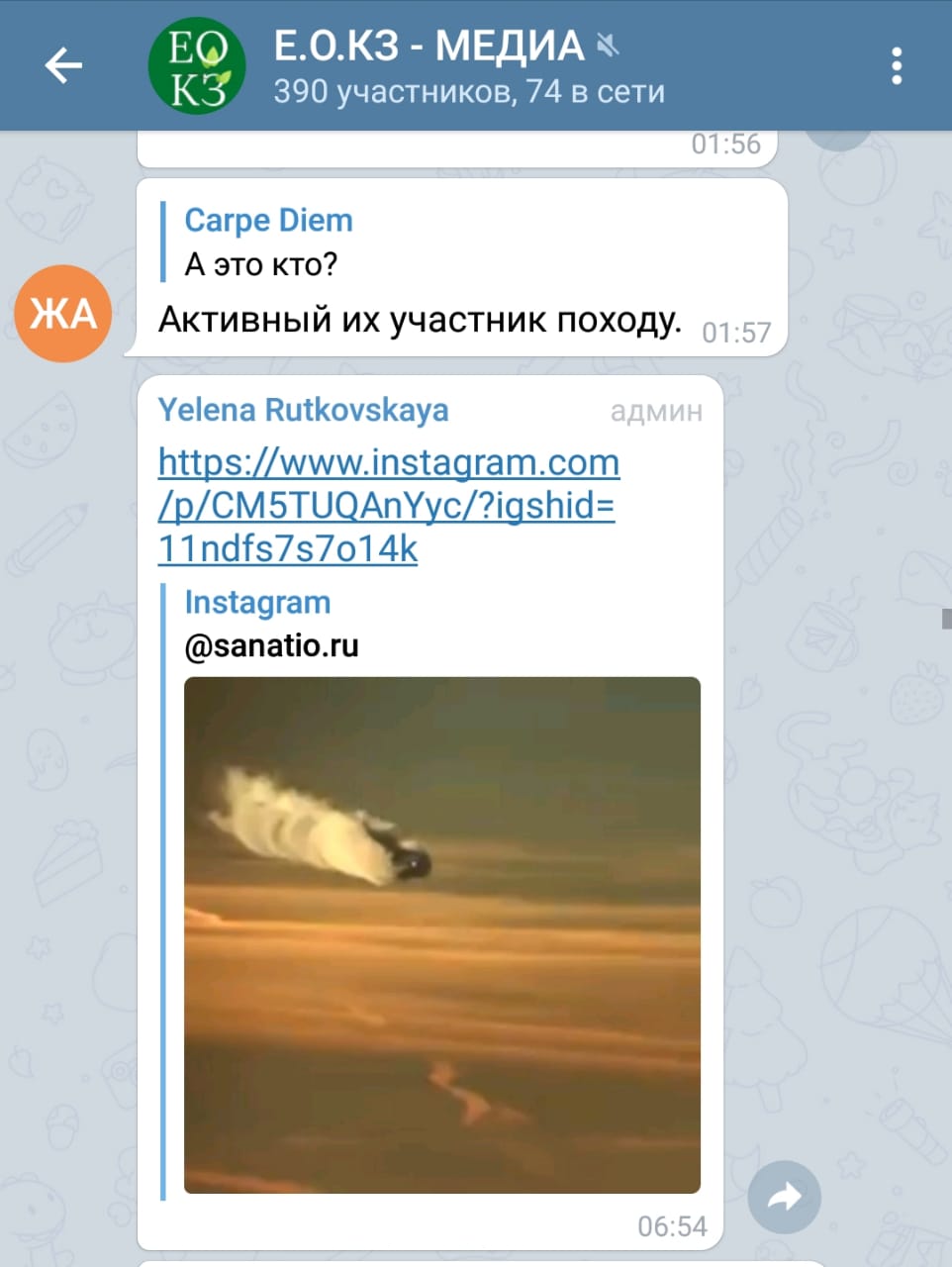Open the Instagram video preview thumbnail

tap(442, 934)
